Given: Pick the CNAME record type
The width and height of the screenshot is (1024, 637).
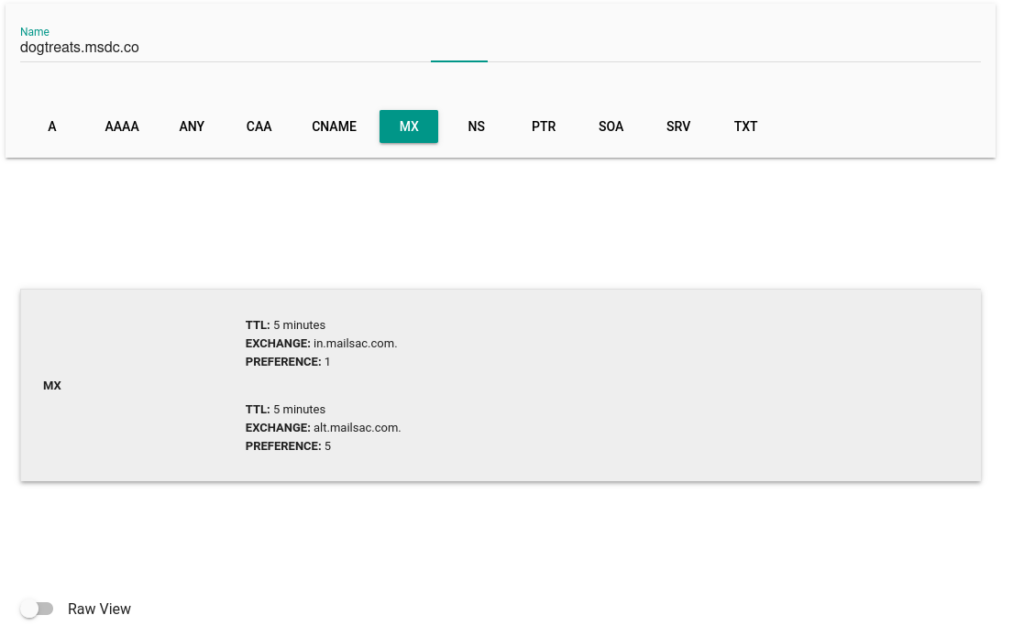Looking at the screenshot, I should pyautogui.click(x=334, y=127).
